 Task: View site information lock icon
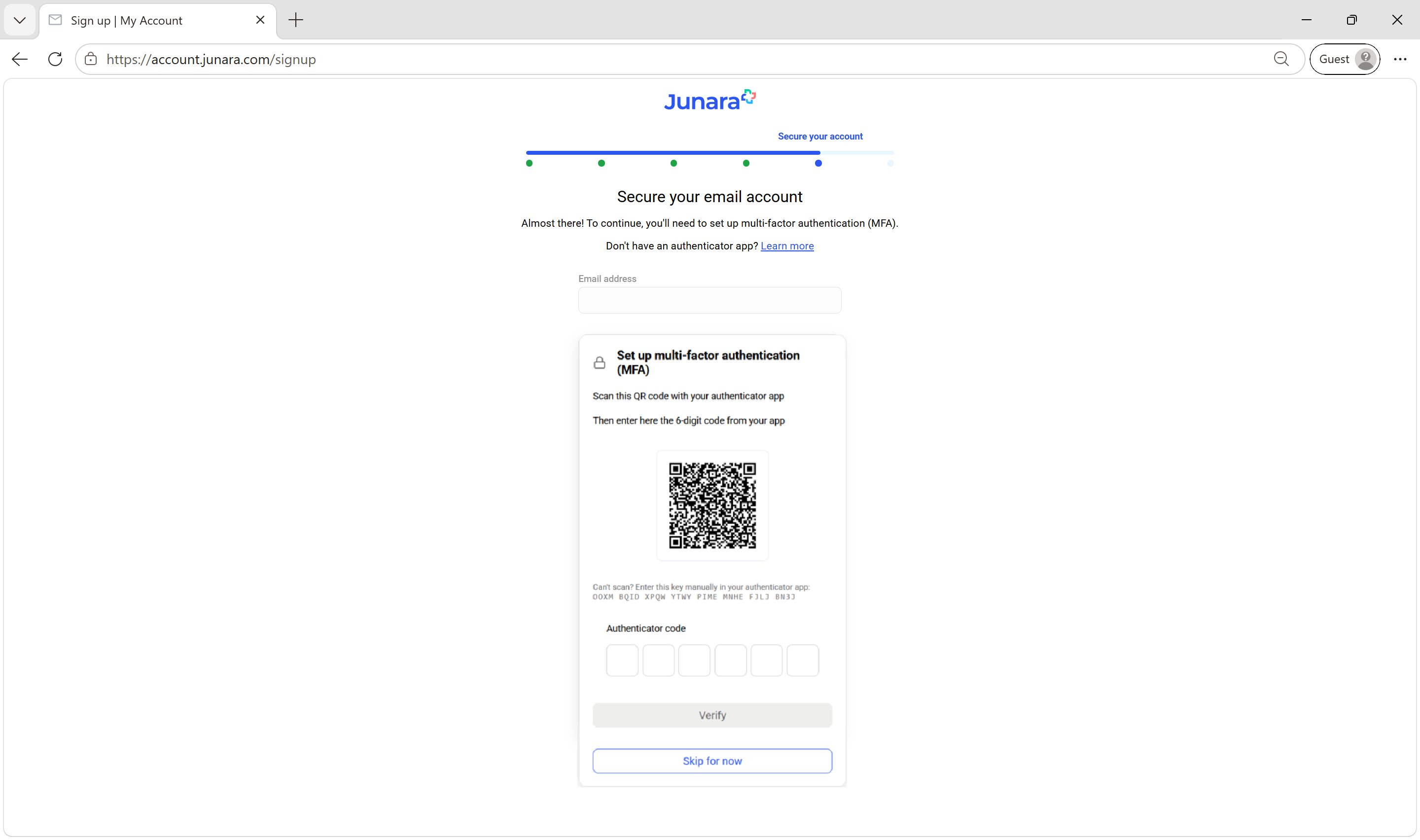point(91,60)
